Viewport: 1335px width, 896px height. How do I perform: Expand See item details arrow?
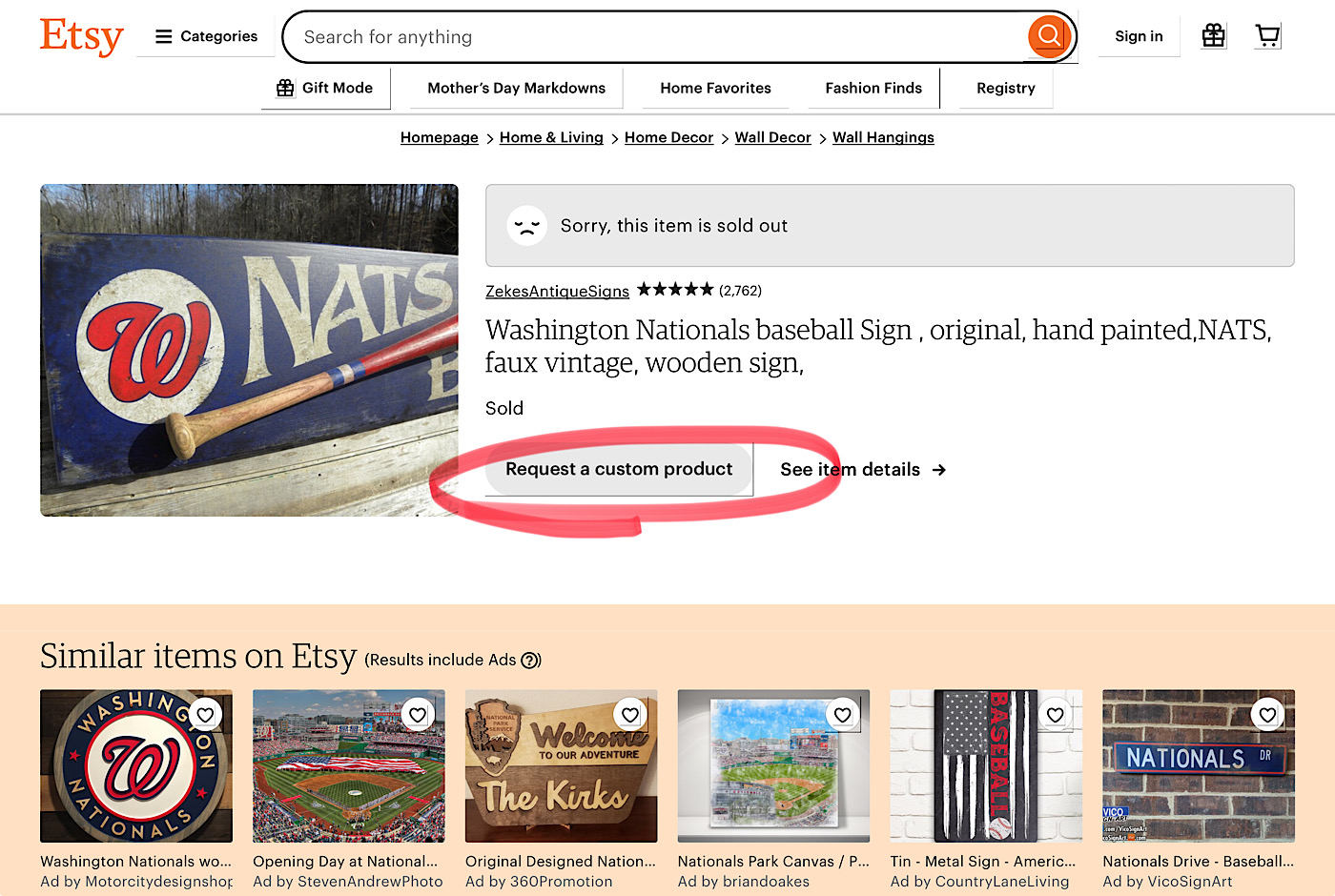862,470
